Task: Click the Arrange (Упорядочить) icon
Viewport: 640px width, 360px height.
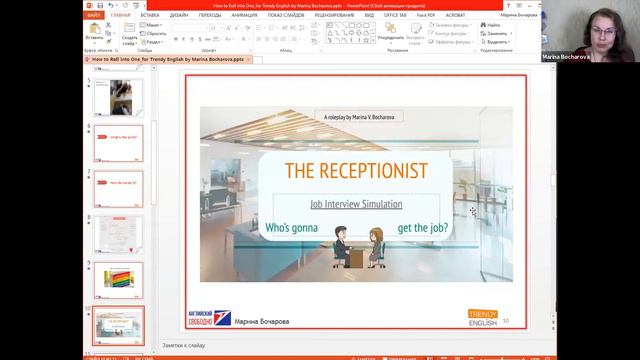Action: (391, 28)
